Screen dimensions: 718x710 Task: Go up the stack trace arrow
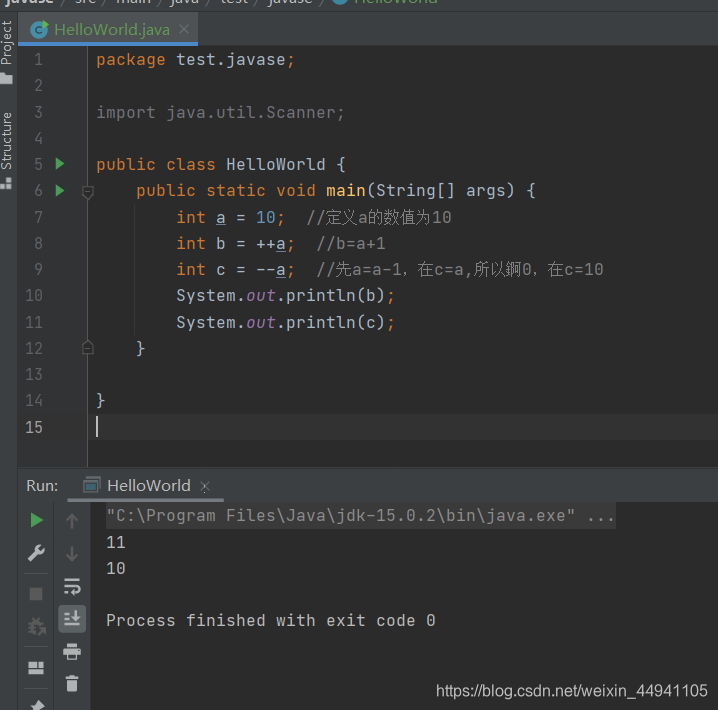pos(72,520)
